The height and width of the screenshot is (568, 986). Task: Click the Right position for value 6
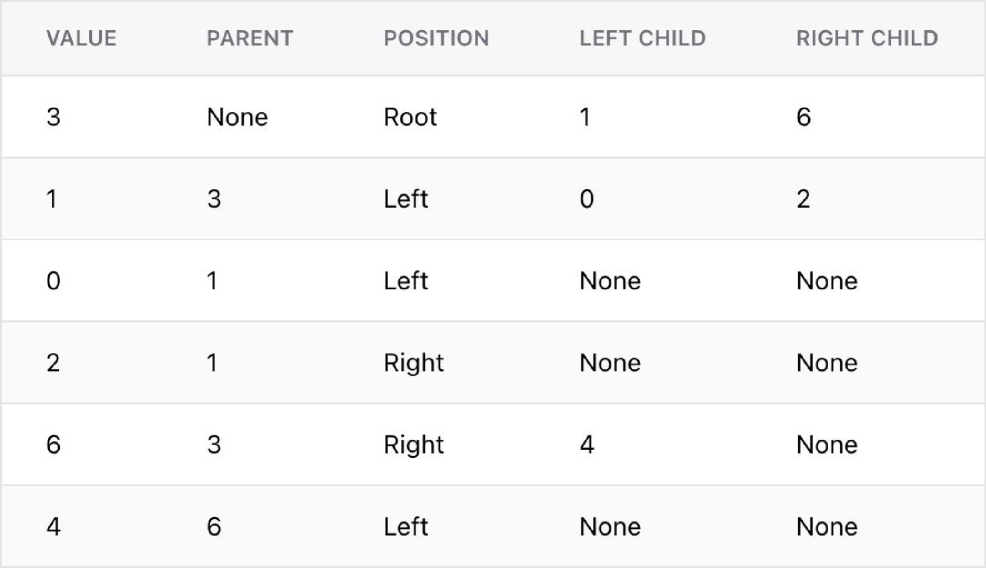coord(413,445)
